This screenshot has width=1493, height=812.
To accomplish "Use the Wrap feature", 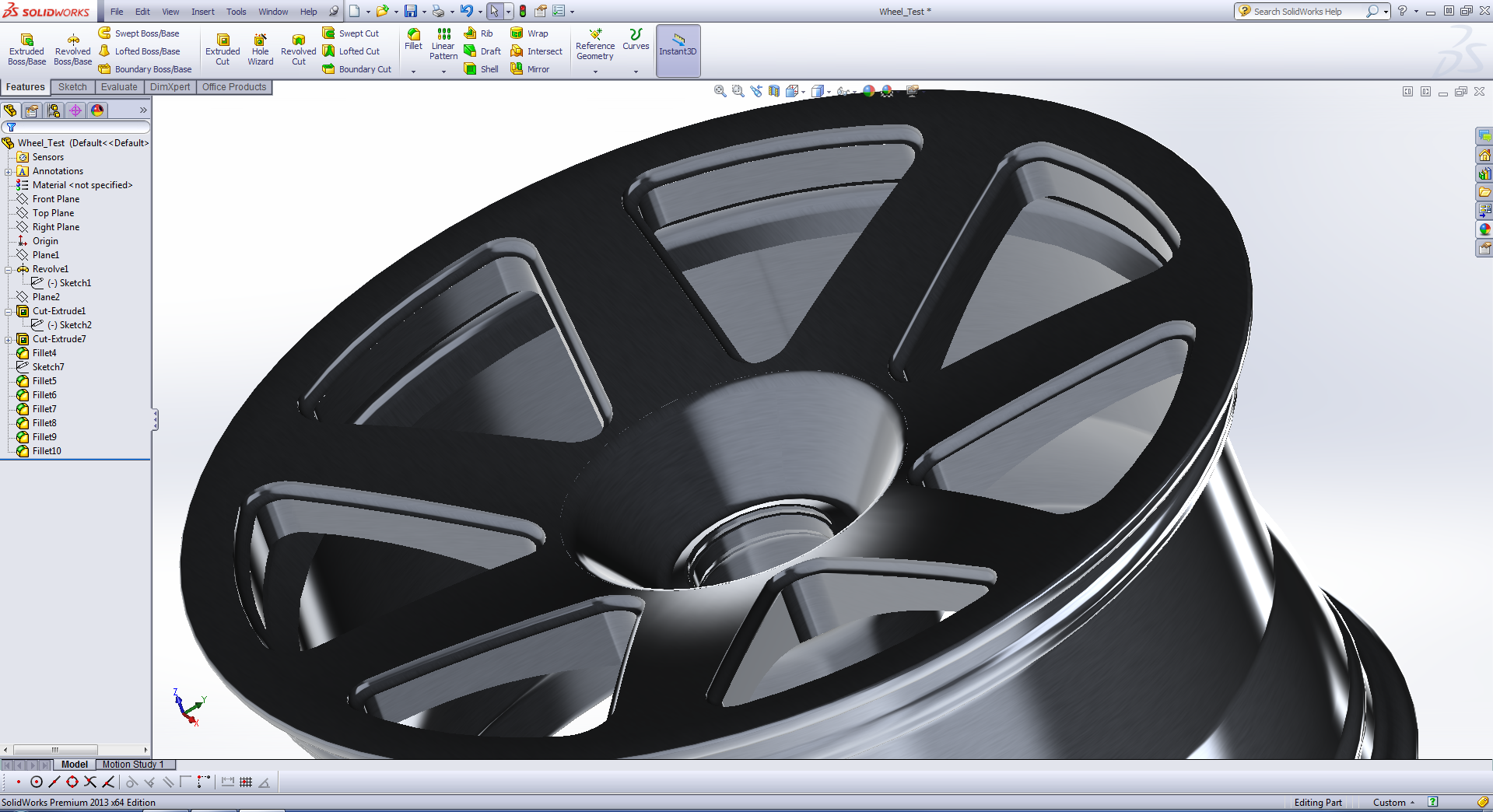I will tap(529, 33).
